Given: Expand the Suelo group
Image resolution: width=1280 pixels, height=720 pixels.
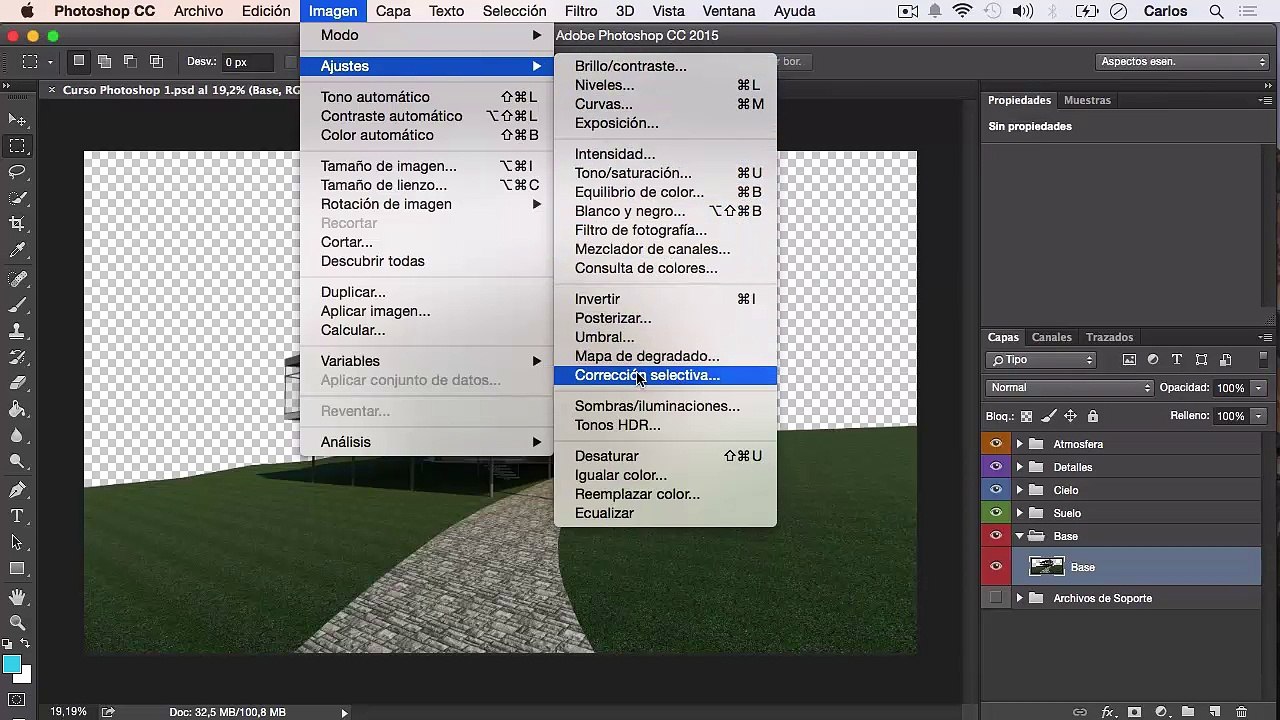Looking at the screenshot, I should coord(1020,513).
